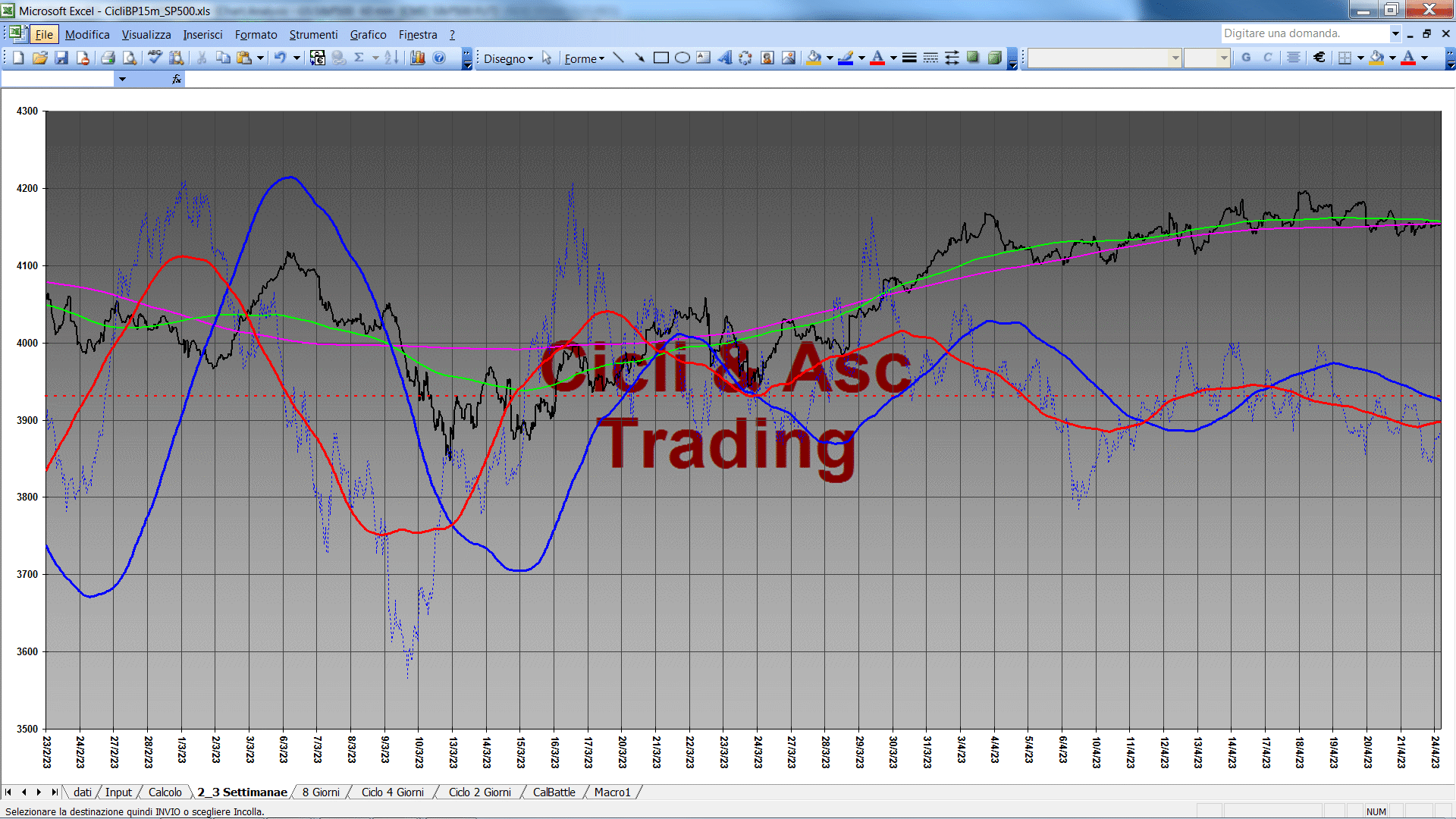Click the Open folder icon

coord(40,58)
